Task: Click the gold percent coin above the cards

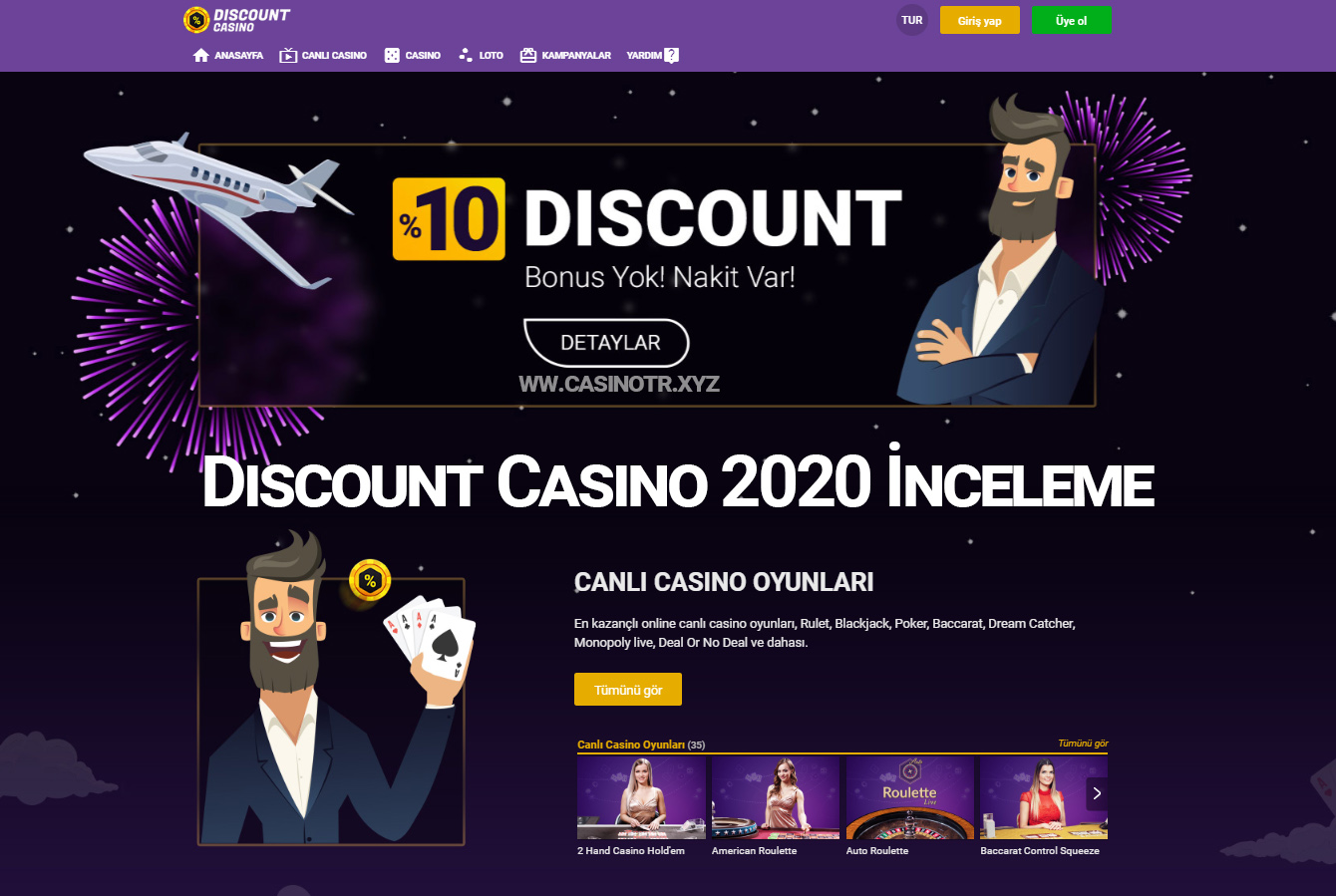Action: [370, 580]
